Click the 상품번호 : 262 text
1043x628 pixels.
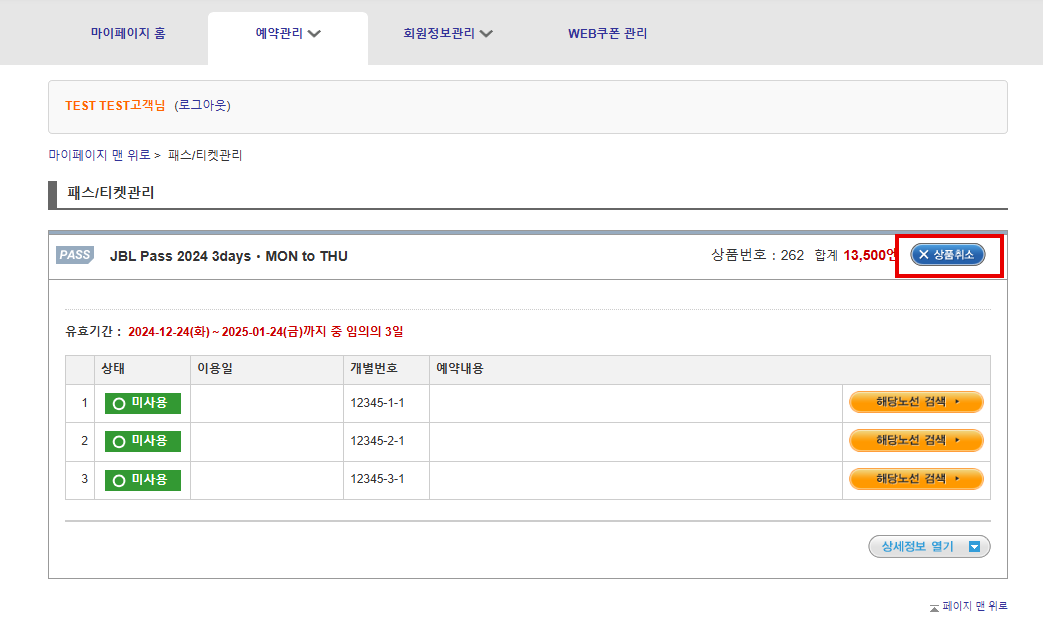pyautogui.click(x=758, y=255)
